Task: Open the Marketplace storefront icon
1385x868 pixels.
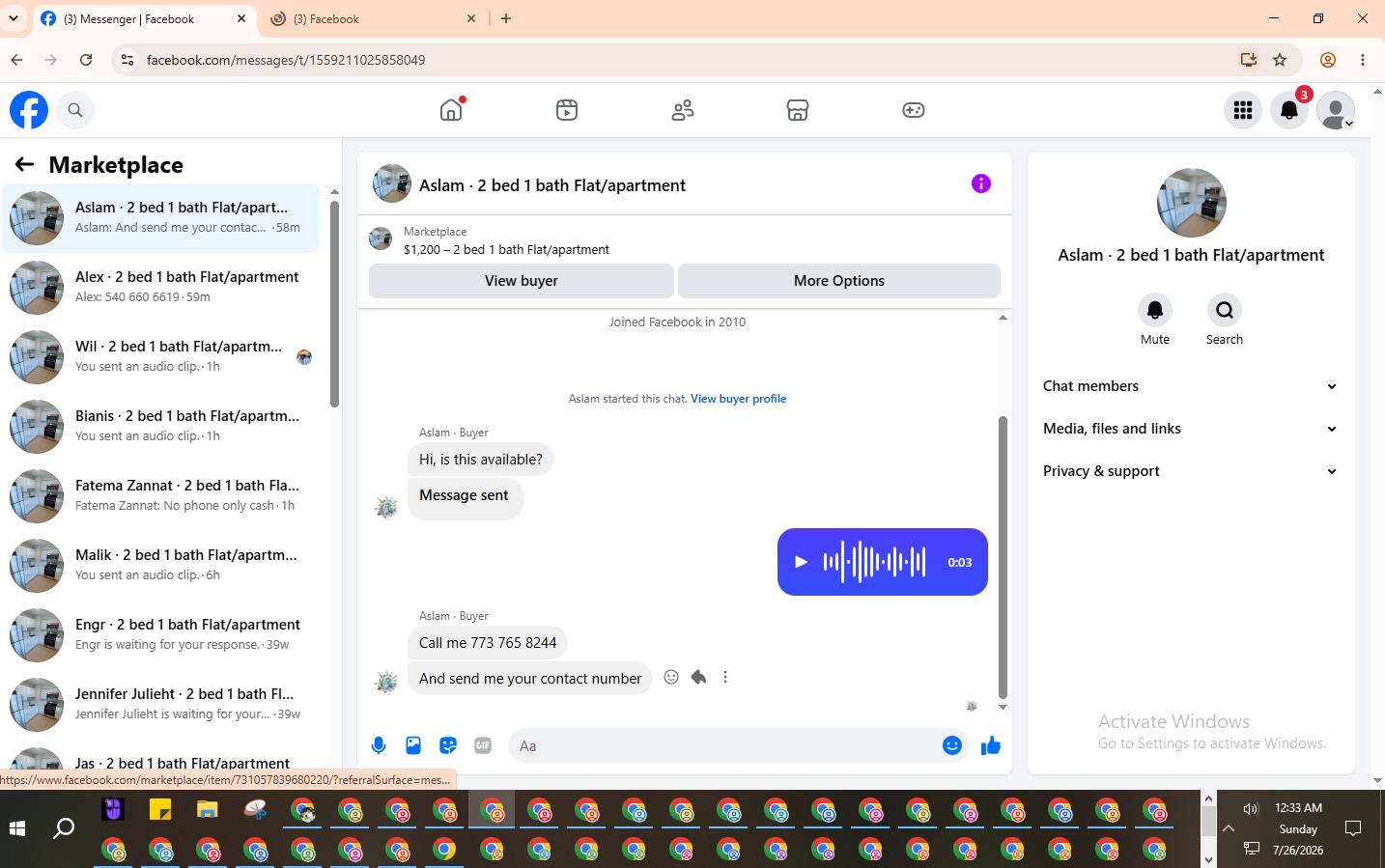Action: click(x=798, y=110)
